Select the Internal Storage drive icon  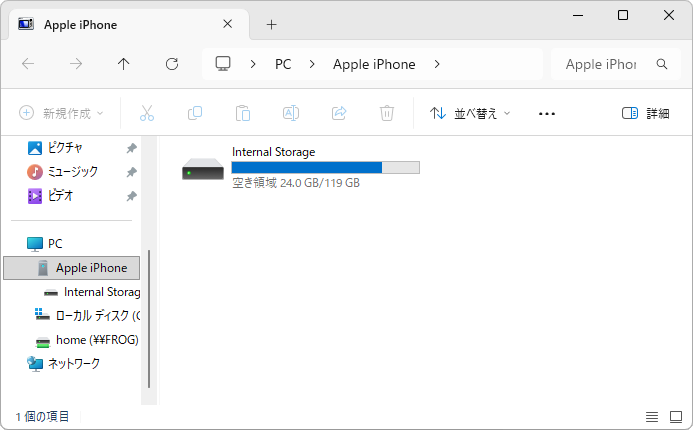(203, 168)
